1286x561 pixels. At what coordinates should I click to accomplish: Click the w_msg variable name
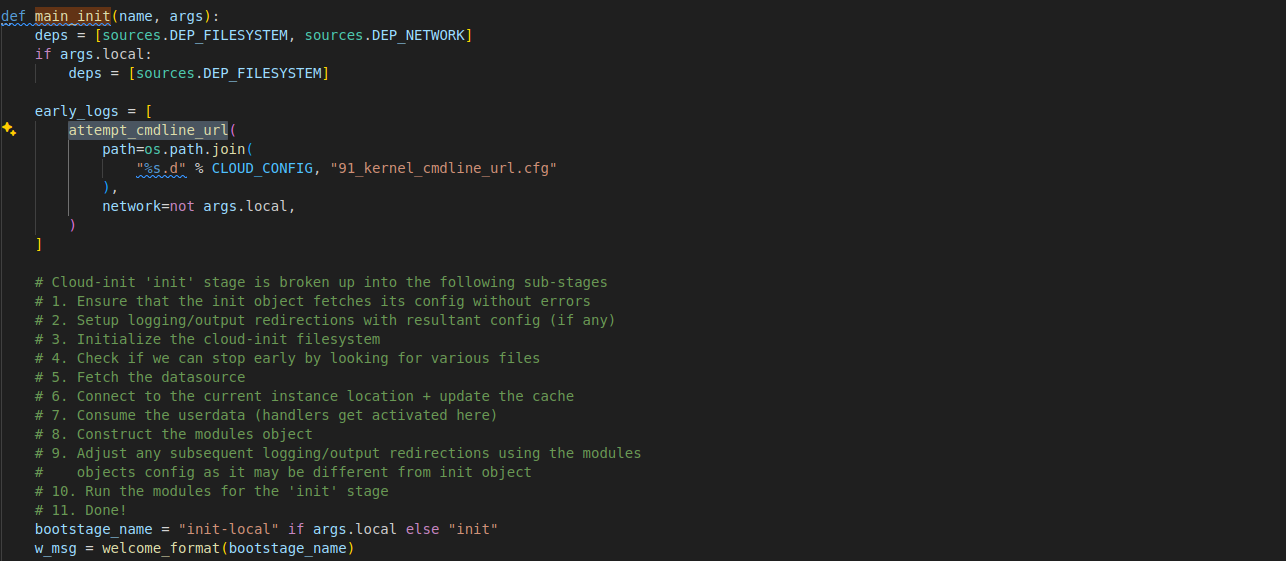[56, 548]
